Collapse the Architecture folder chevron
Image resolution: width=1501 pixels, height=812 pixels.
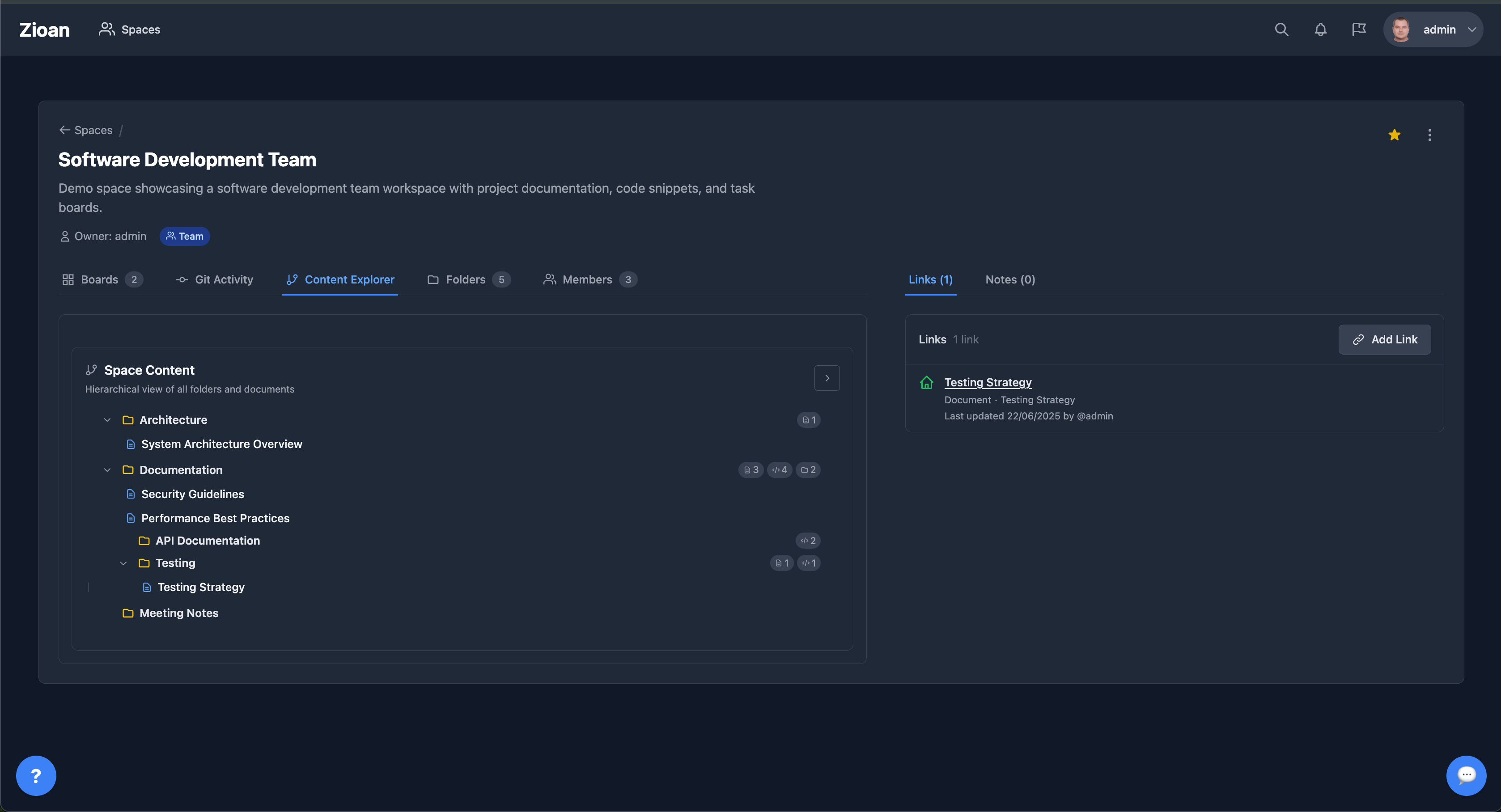(107, 420)
